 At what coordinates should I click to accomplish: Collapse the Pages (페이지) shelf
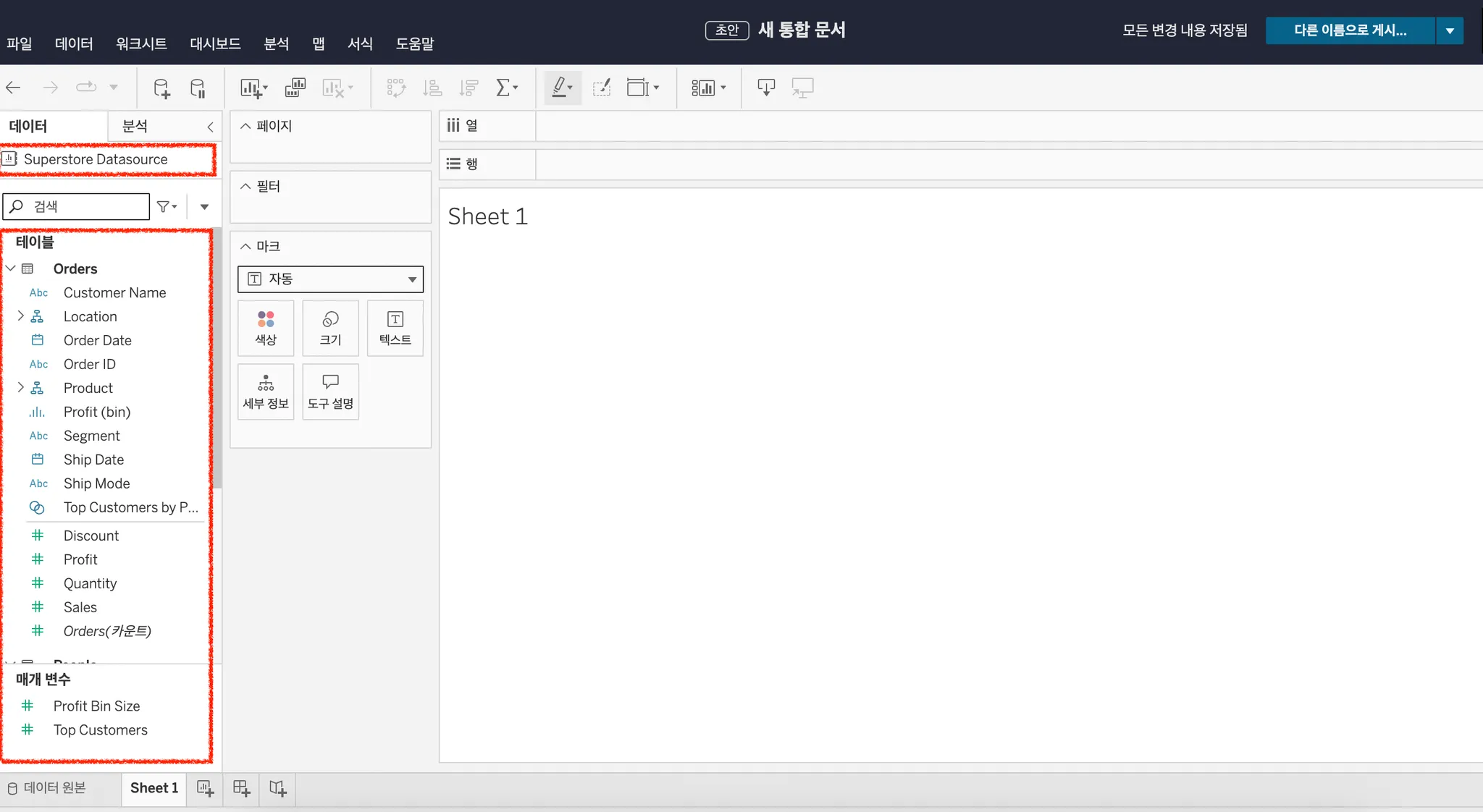(x=245, y=126)
